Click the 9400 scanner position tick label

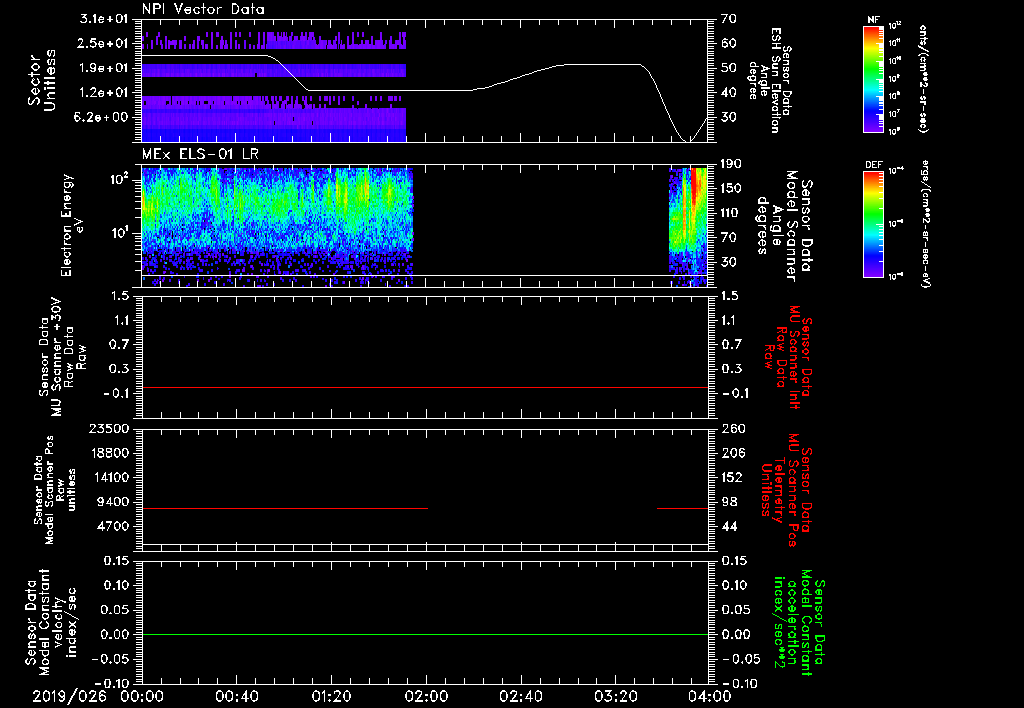pos(112,502)
